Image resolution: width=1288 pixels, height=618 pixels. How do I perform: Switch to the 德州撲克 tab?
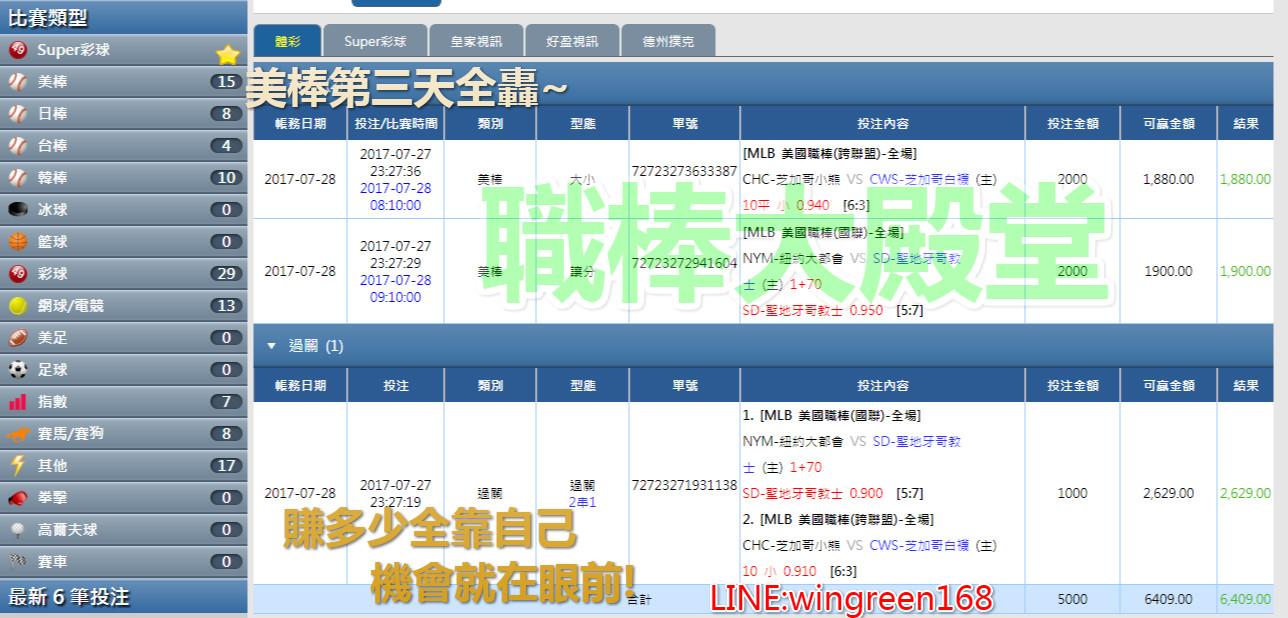coord(669,42)
